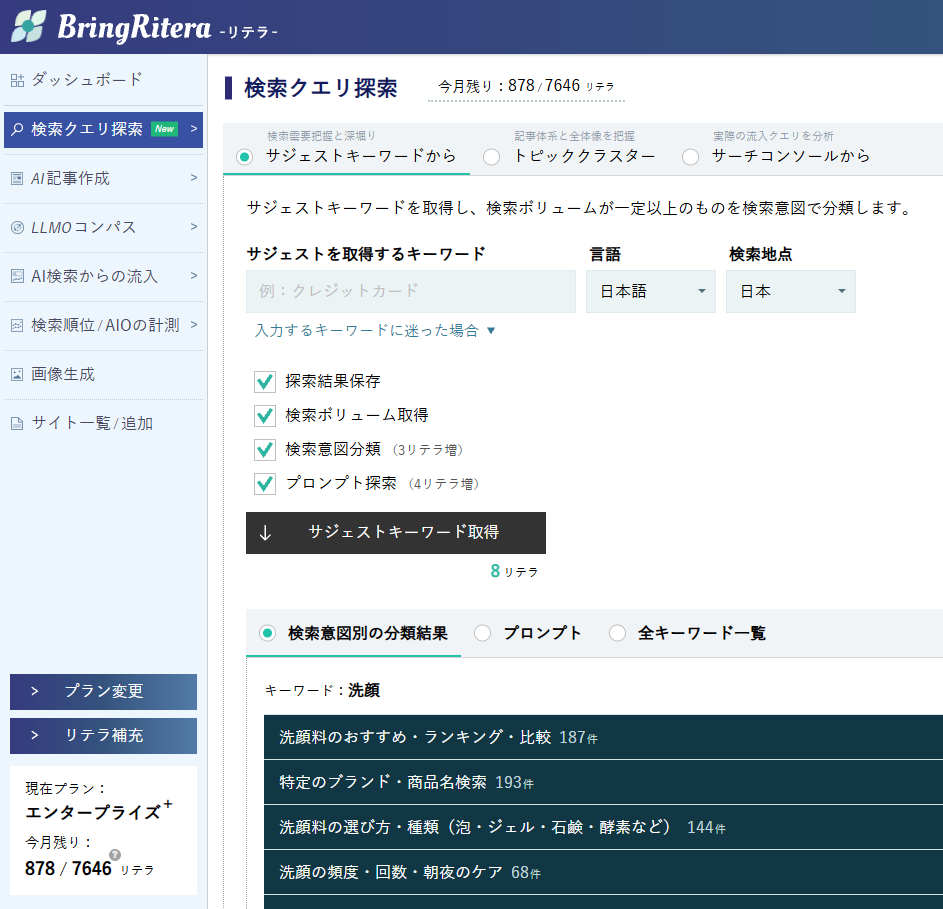Click プラン変更 button

click(103, 692)
